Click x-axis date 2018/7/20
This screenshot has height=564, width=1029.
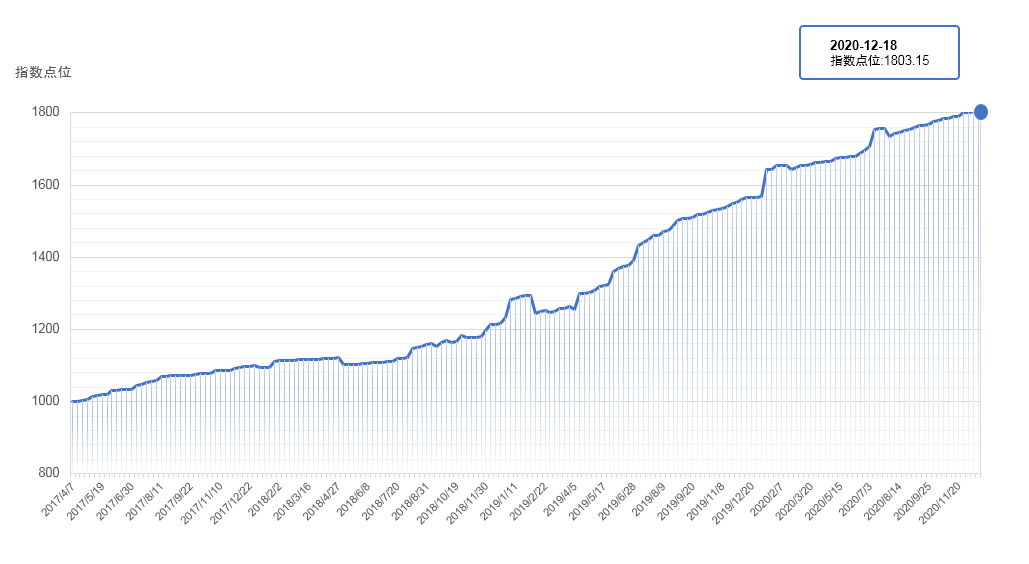click(x=381, y=502)
